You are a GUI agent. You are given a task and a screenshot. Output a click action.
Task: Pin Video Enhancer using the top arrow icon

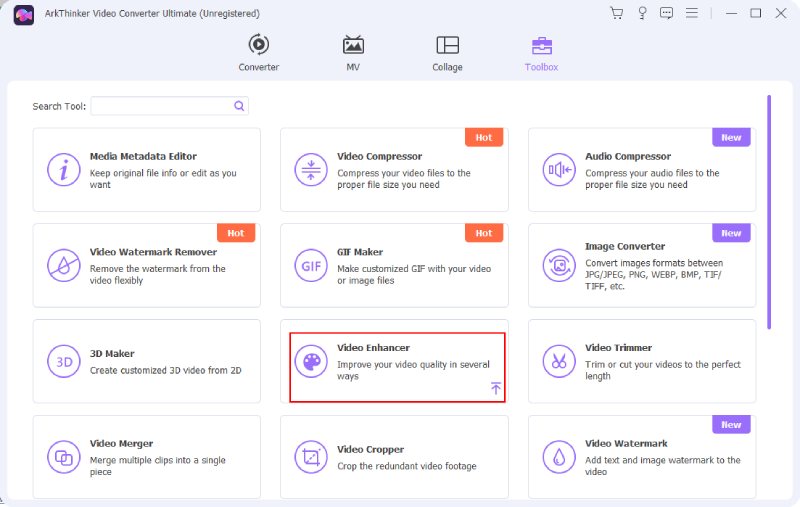pos(495,388)
